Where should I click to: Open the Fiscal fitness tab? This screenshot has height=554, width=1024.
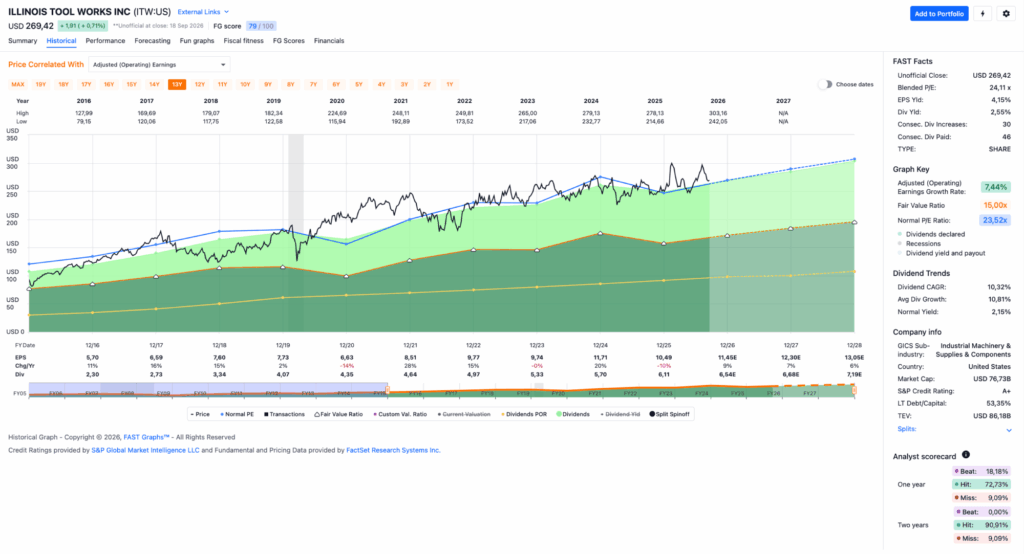tap(244, 41)
